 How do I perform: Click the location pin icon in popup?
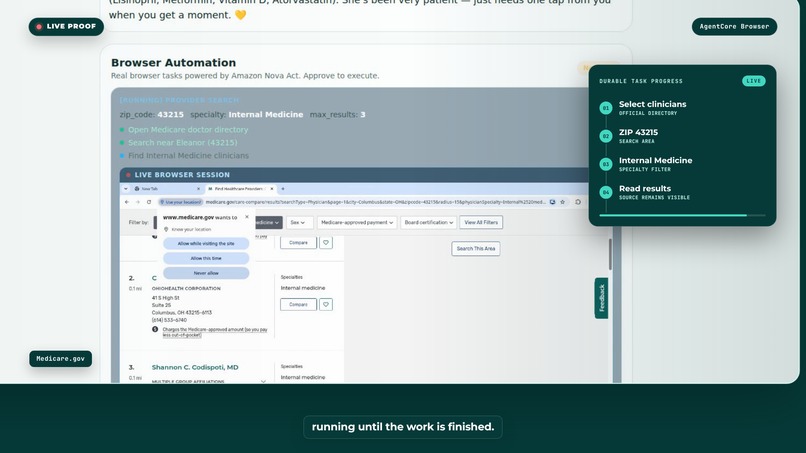pos(166,229)
